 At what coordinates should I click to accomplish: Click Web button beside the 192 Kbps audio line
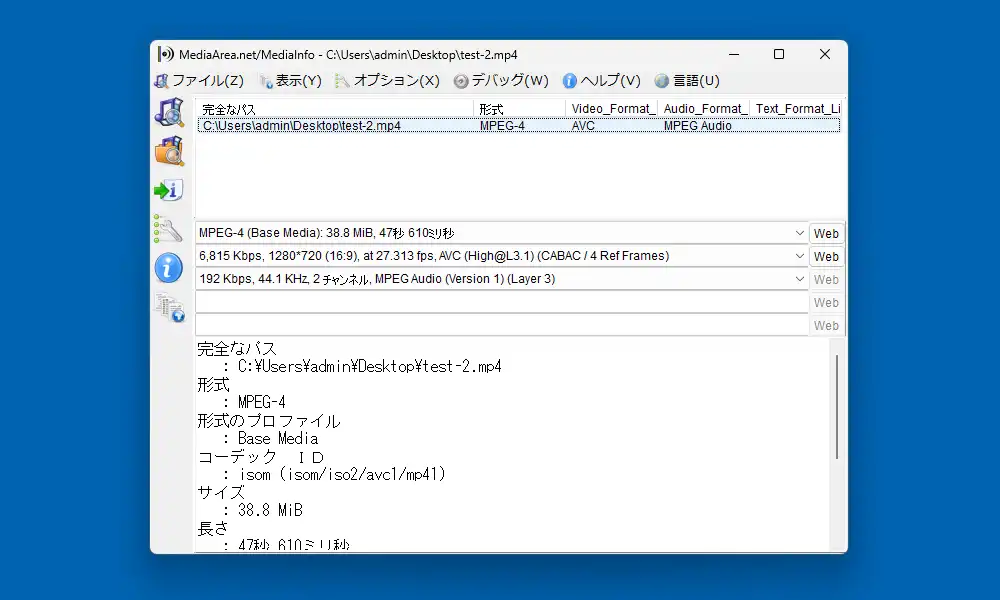point(826,279)
